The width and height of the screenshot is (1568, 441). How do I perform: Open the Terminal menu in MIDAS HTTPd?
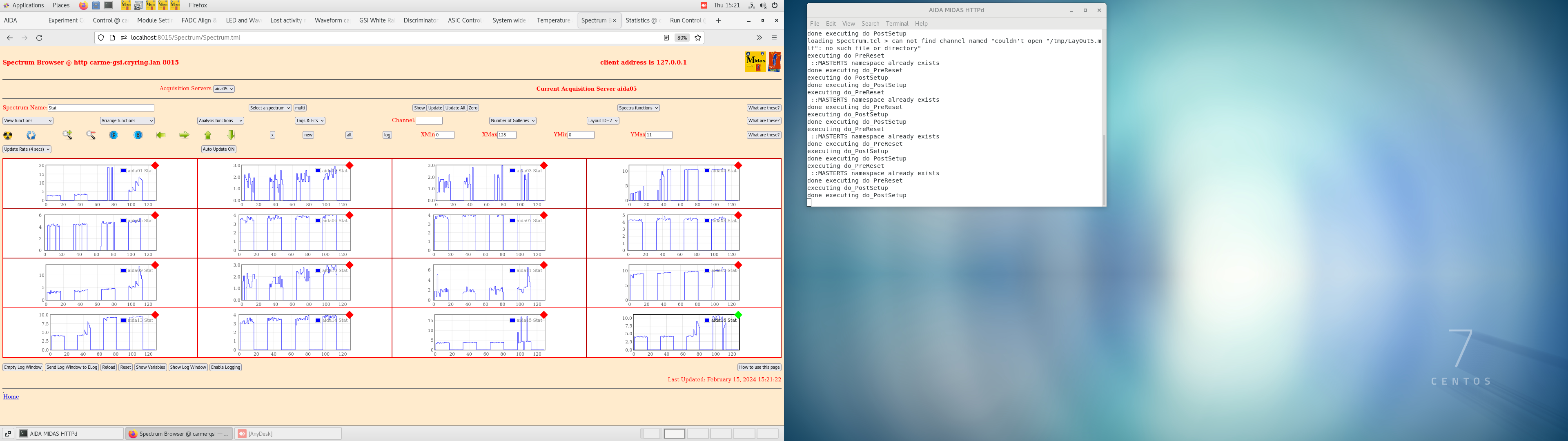[897, 24]
